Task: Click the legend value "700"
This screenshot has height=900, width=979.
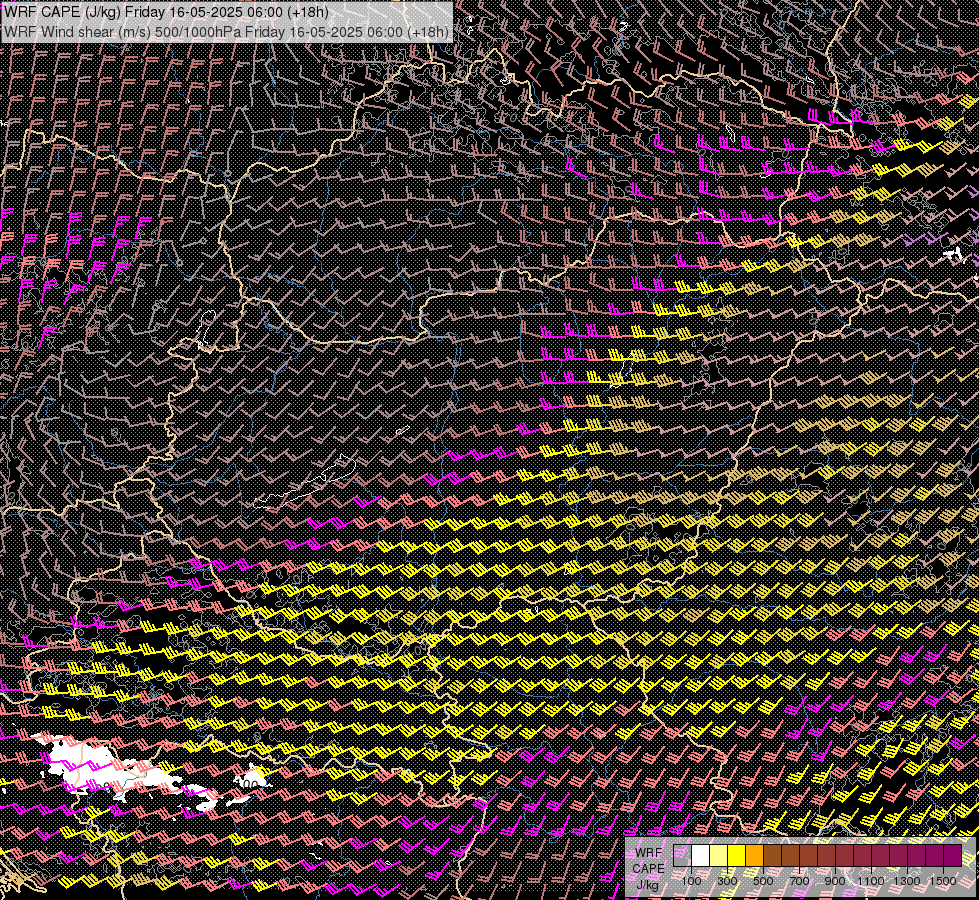Action: click(x=799, y=881)
